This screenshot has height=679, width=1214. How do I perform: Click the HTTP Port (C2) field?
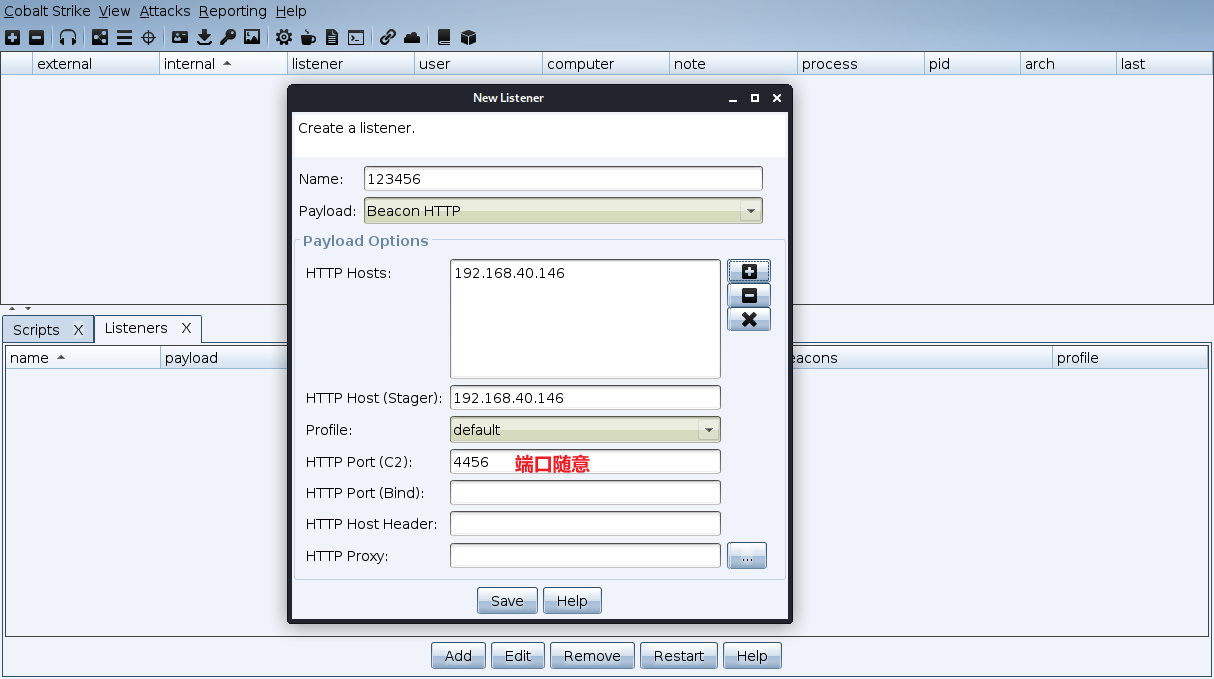pyautogui.click(x=585, y=462)
